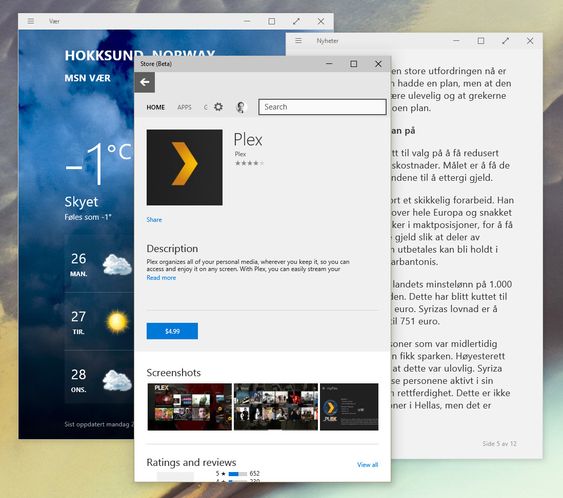This screenshot has height=498, width=563.
Task: Click the Store Search field
Action: coord(322,107)
